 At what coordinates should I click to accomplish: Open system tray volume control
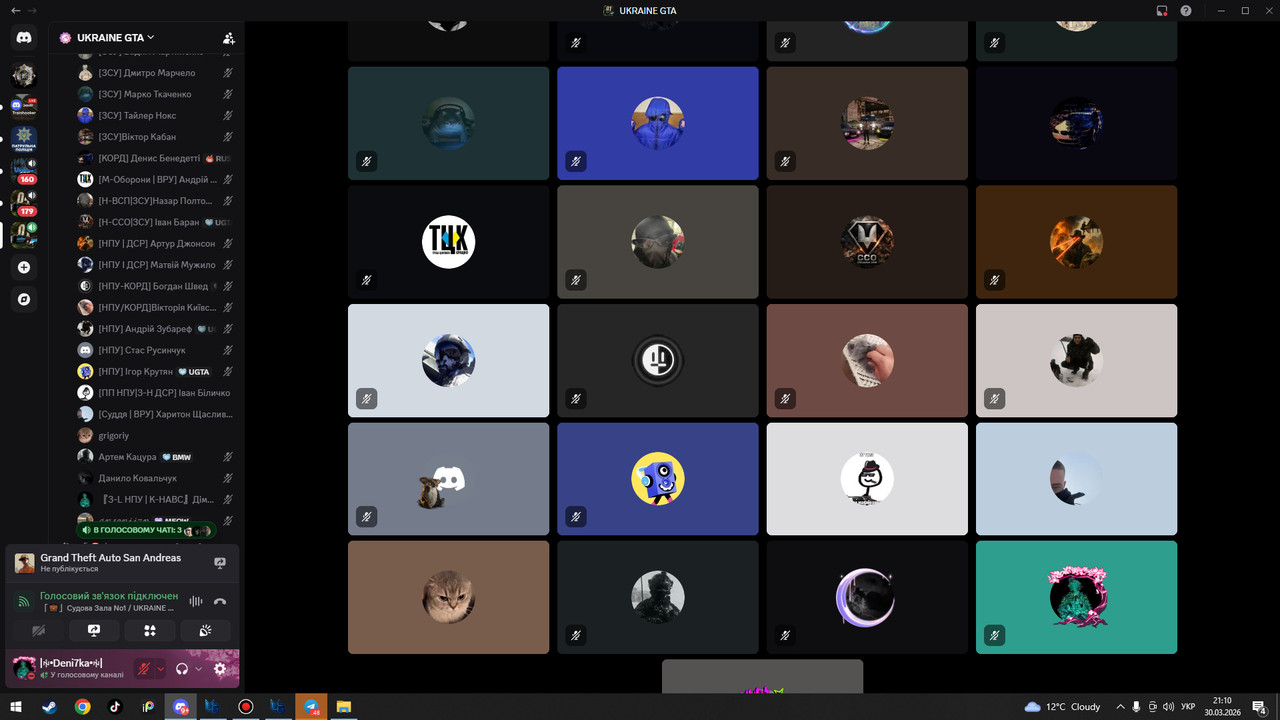click(x=1168, y=706)
